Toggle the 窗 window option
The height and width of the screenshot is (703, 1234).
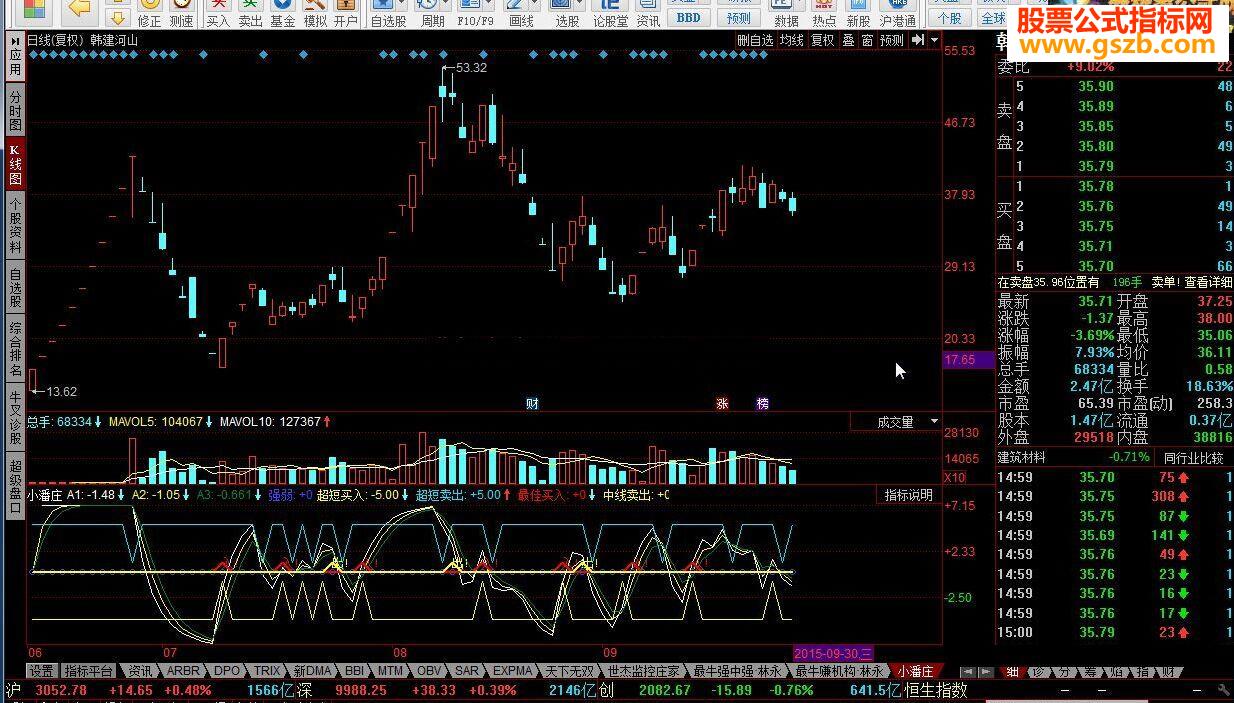[x=867, y=40]
